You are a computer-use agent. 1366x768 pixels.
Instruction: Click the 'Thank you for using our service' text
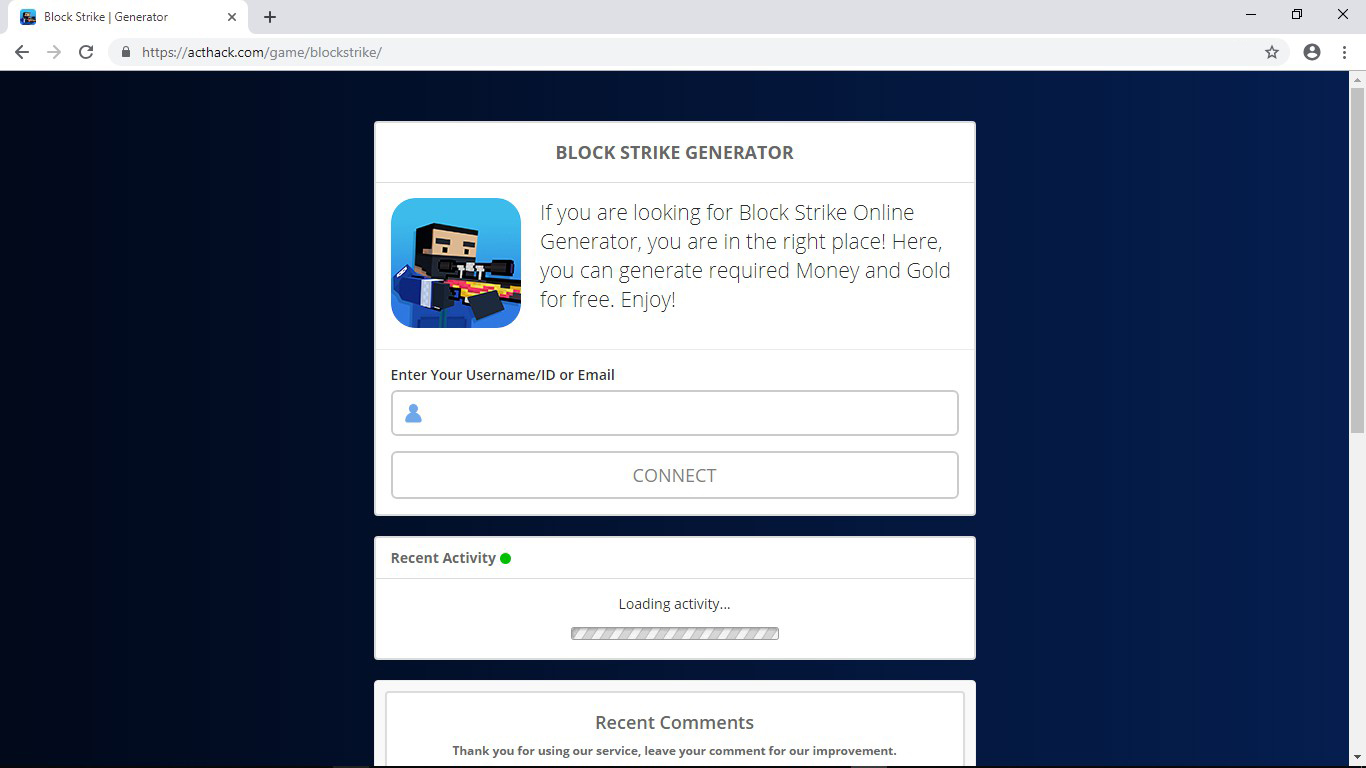pos(546,751)
